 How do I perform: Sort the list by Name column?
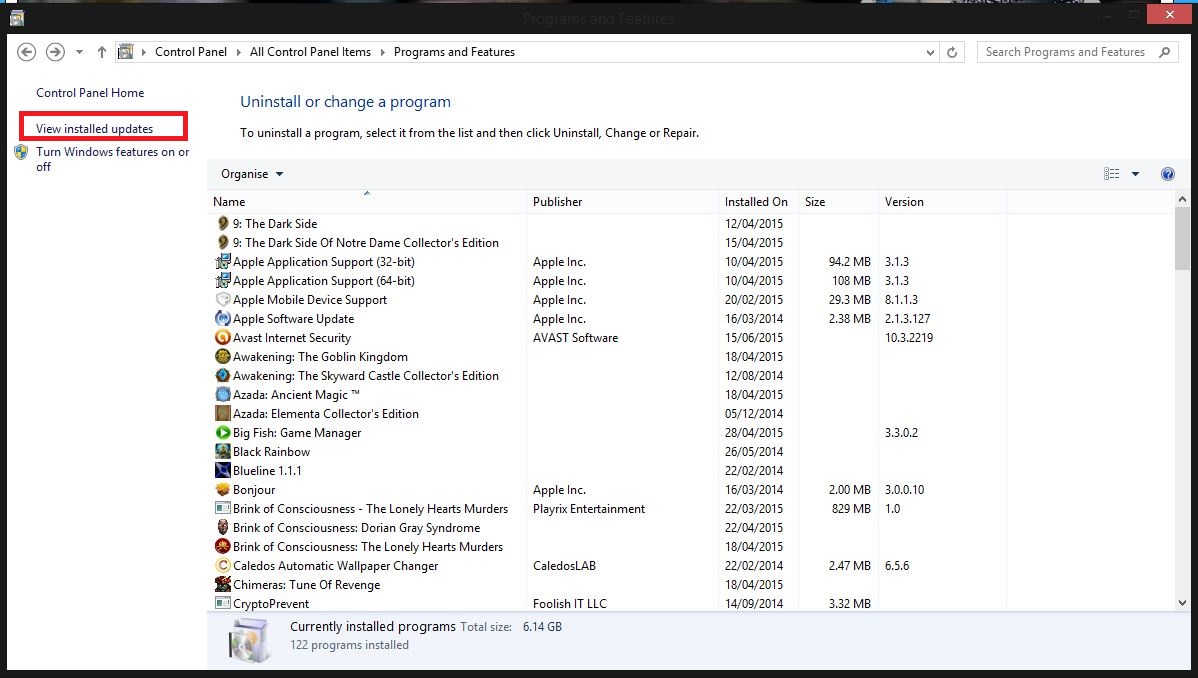click(x=368, y=202)
